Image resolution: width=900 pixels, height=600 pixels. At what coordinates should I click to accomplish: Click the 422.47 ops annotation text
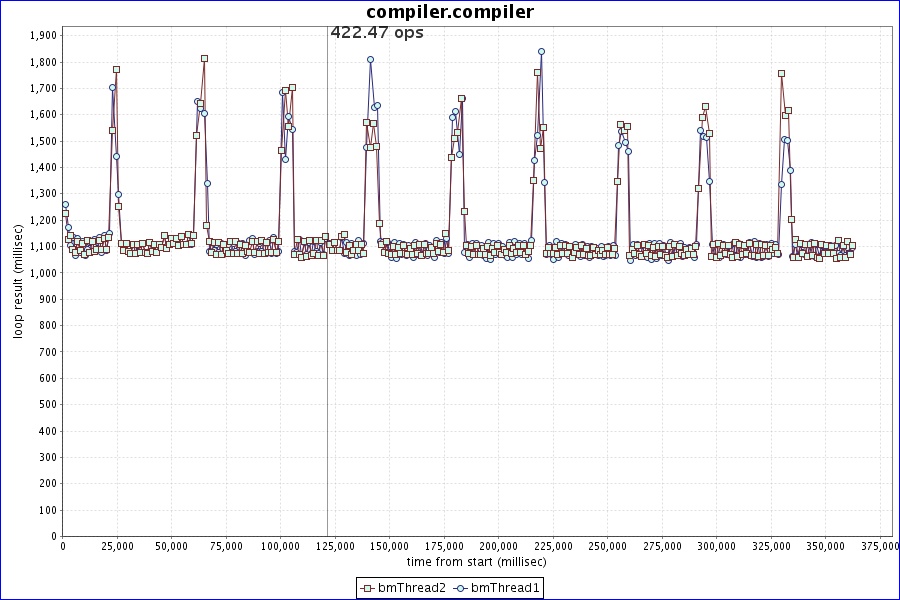[x=377, y=33]
